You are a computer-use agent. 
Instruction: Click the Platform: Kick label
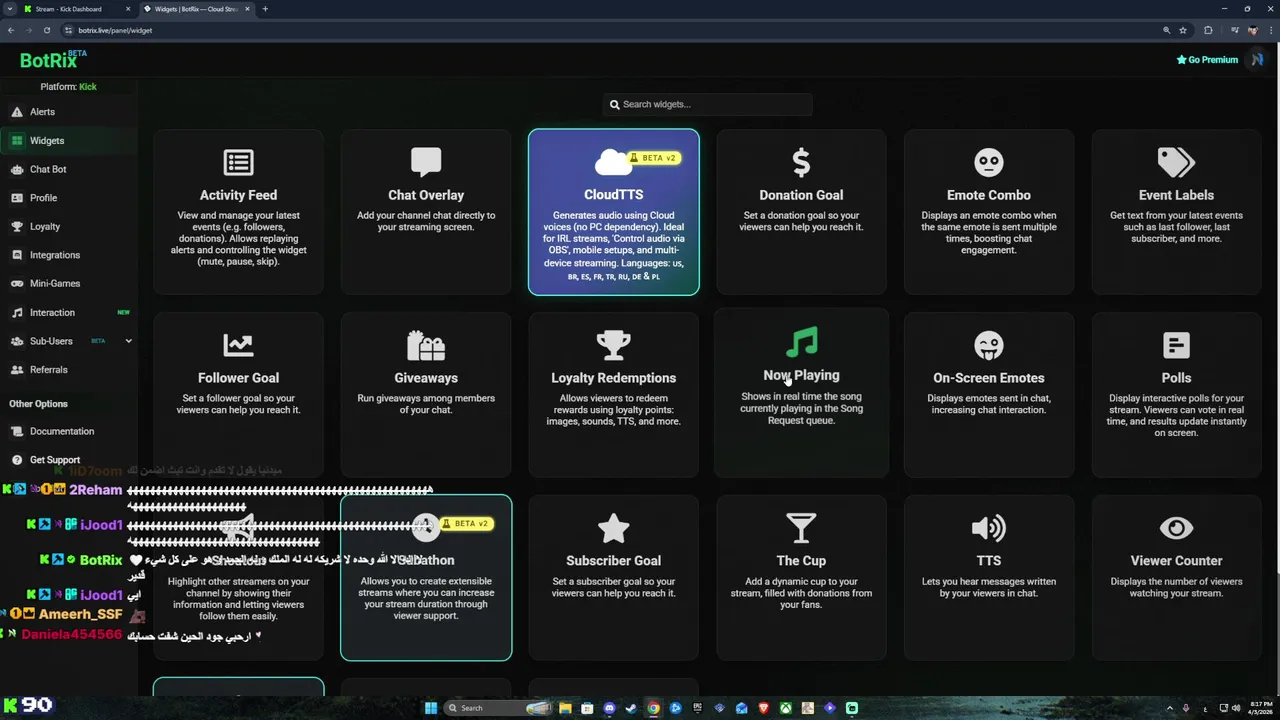[68, 87]
